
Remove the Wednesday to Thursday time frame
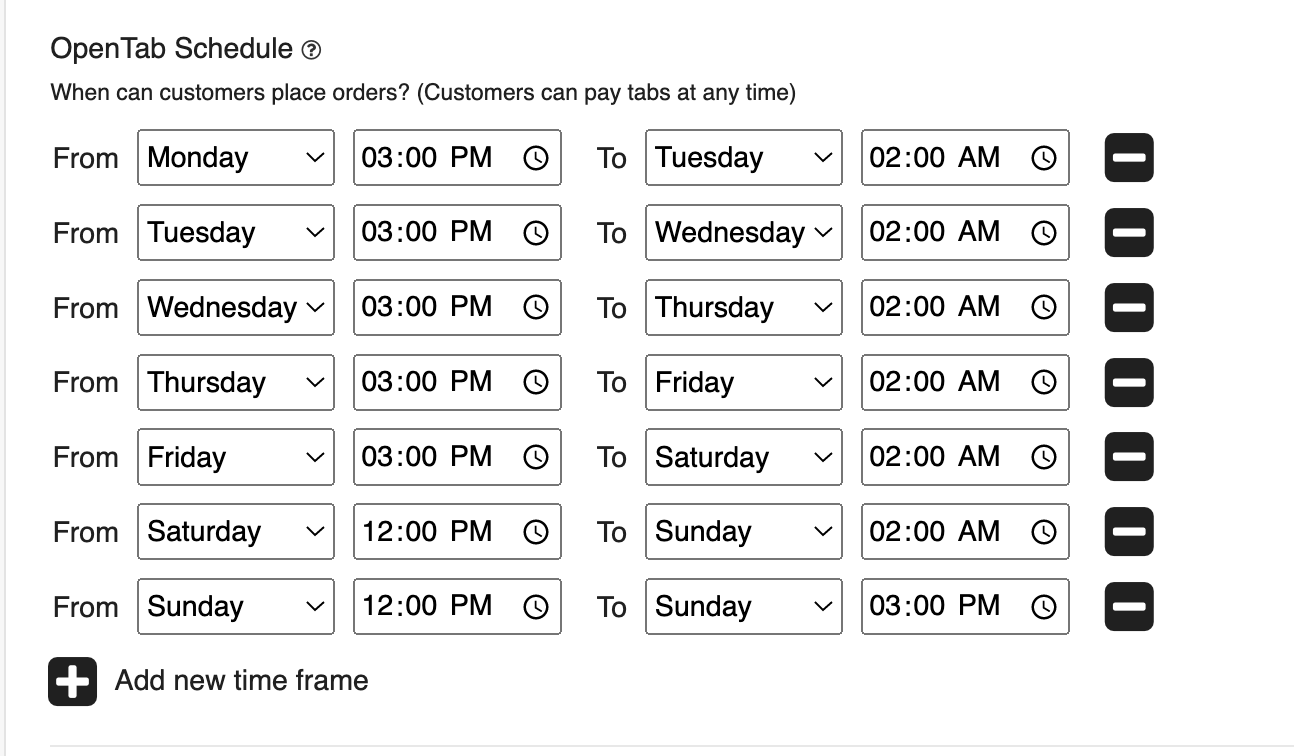coord(1129,308)
